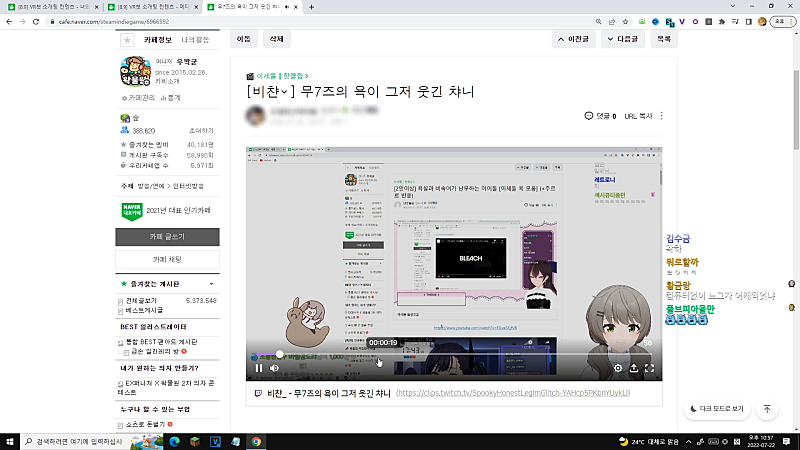Open the 베스트게시글 board
The width and height of the screenshot is (800, 450).
pyautogui.click(x=144, y=310)
